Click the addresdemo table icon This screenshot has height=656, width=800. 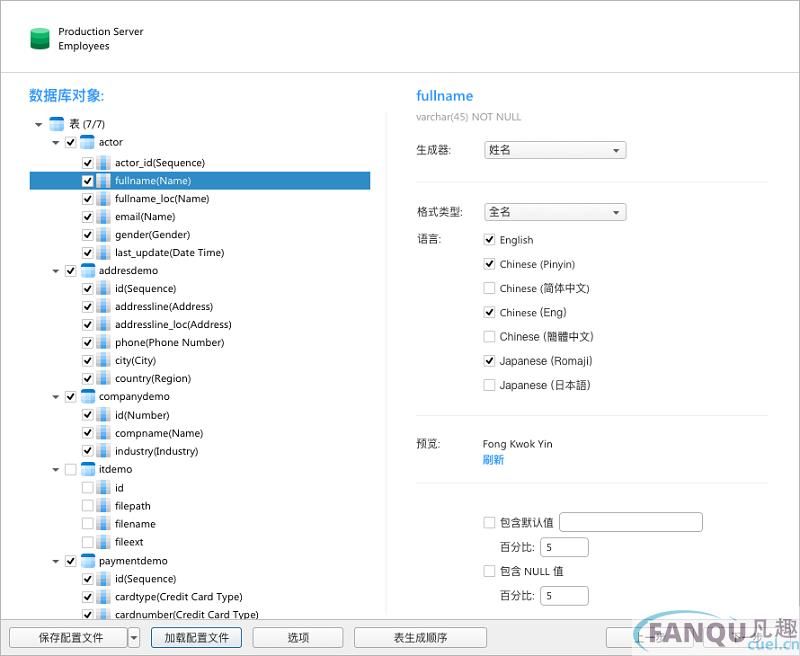point(87,271)
